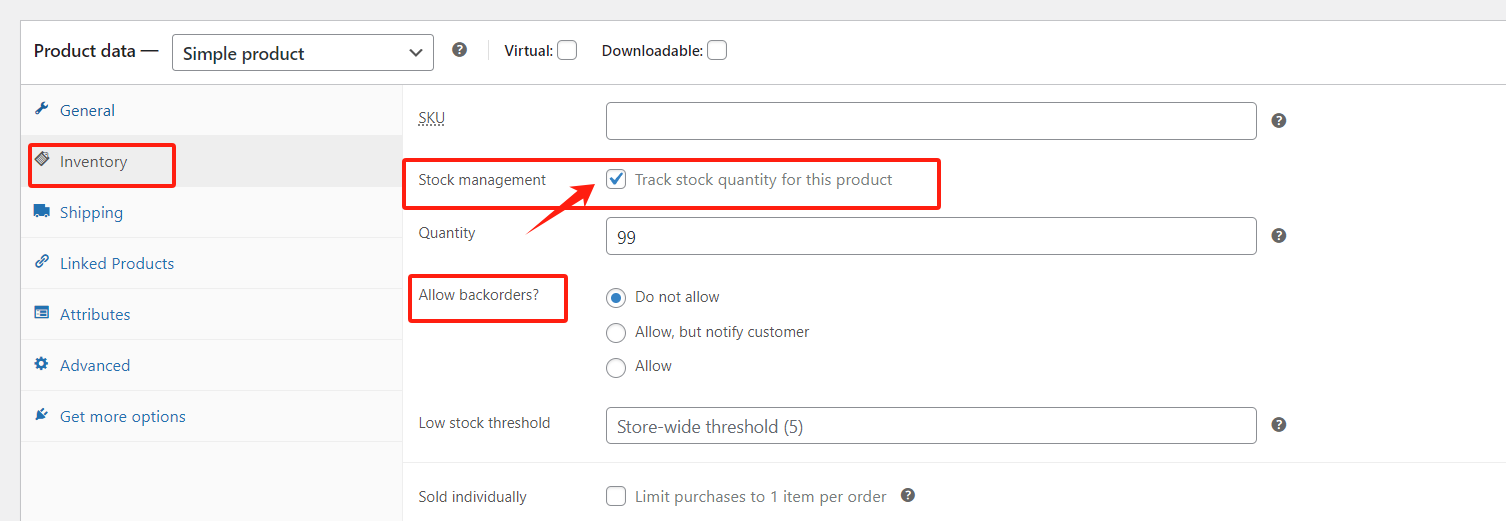Click the wrench icon beside General
Screen dimensions: 1506x521
(41, 109)
